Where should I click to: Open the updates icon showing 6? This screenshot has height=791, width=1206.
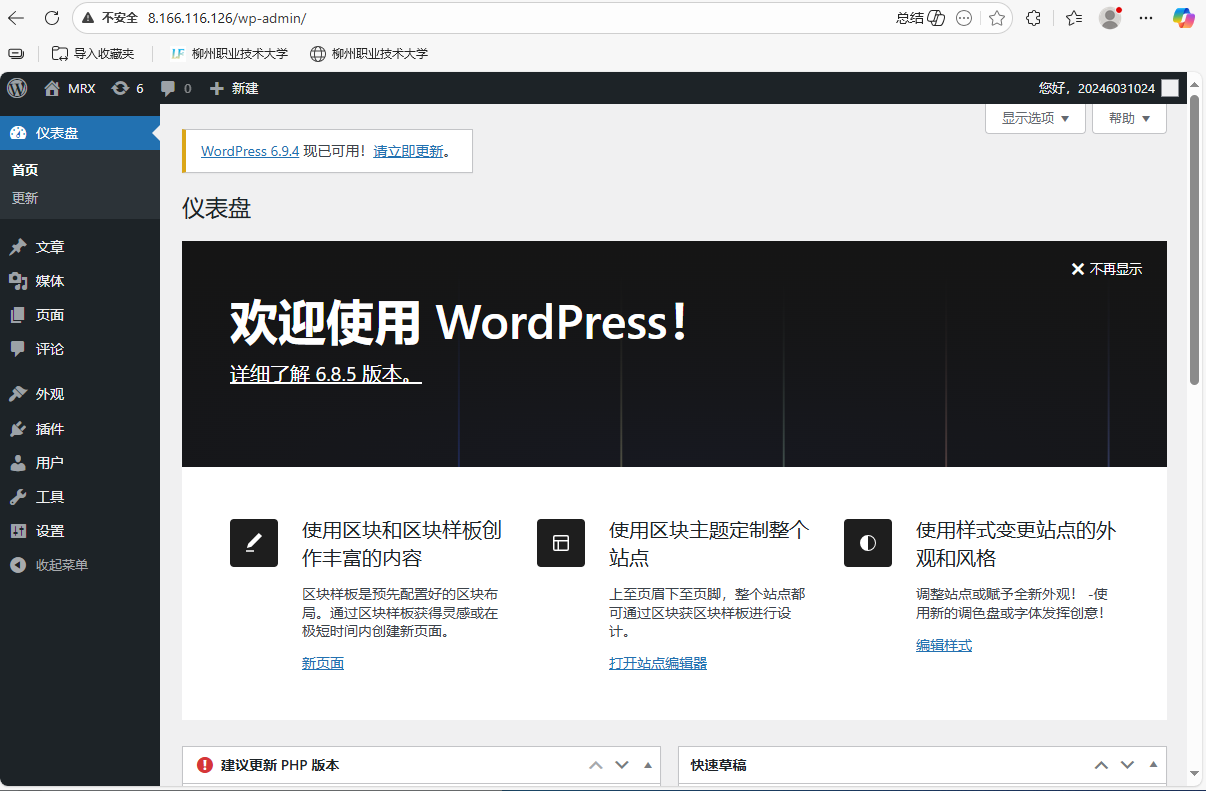[x=120, y=88]
